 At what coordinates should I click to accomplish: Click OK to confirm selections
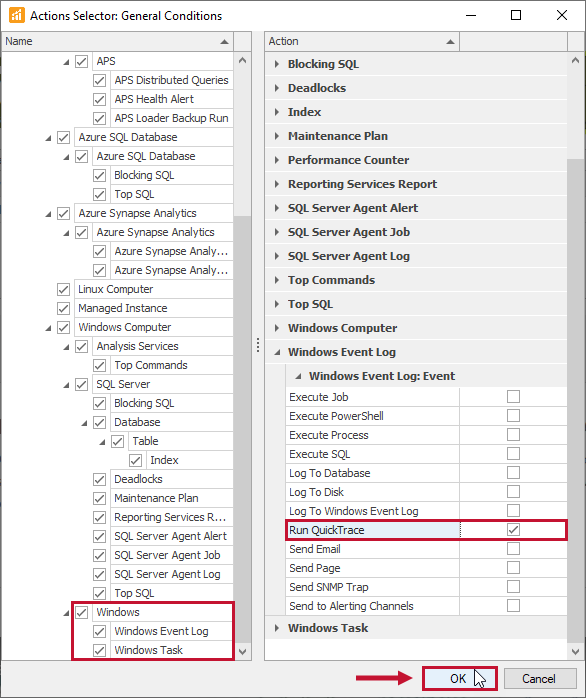459,678
